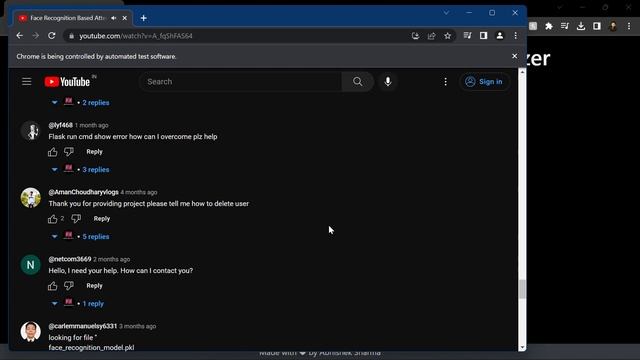Click the address bar URL
The width and height of the screenshot is (640, 360).
click(x=136, y=36)
